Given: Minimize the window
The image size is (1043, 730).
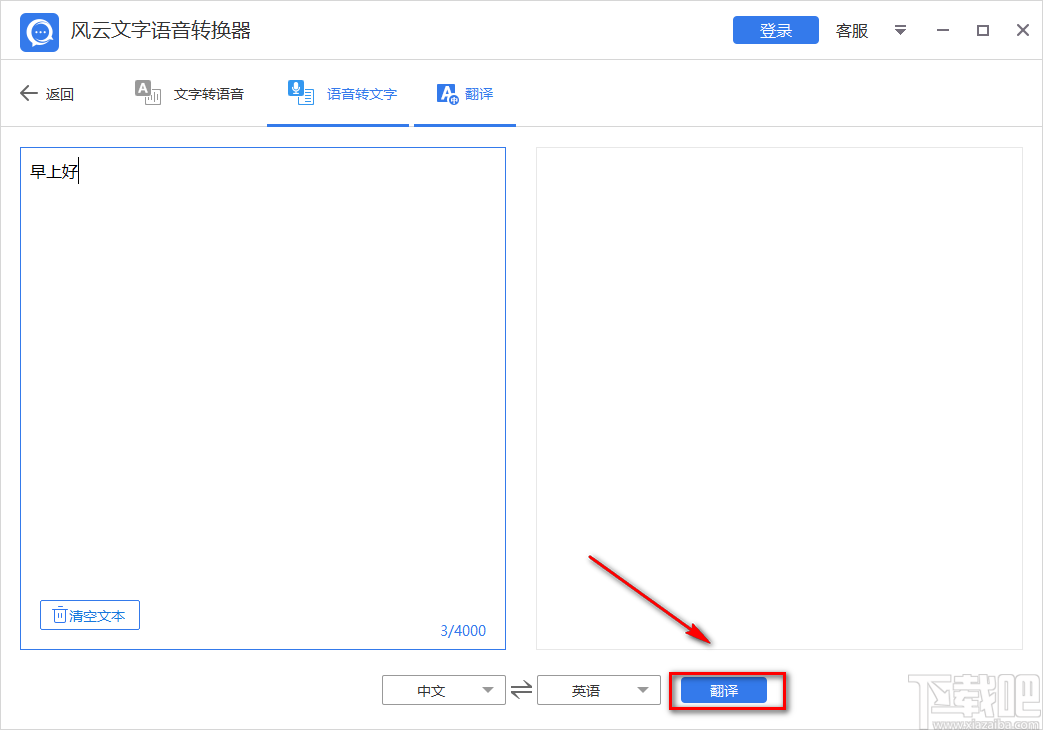Looking at the screenshot, I should click(x=943, y=31).
